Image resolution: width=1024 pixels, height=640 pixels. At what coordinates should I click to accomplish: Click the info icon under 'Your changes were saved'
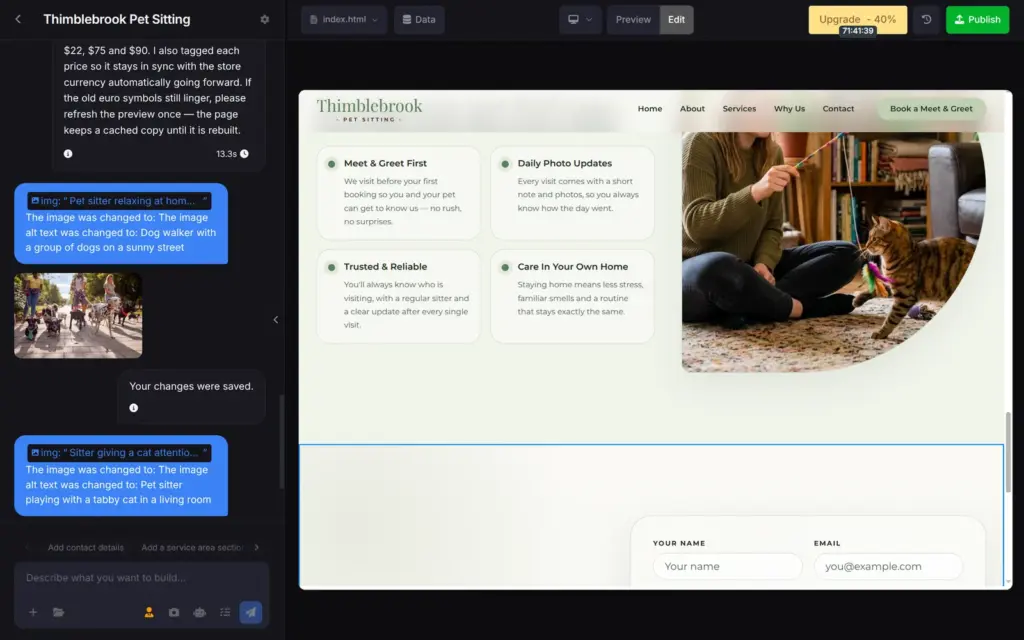[134, 408]
